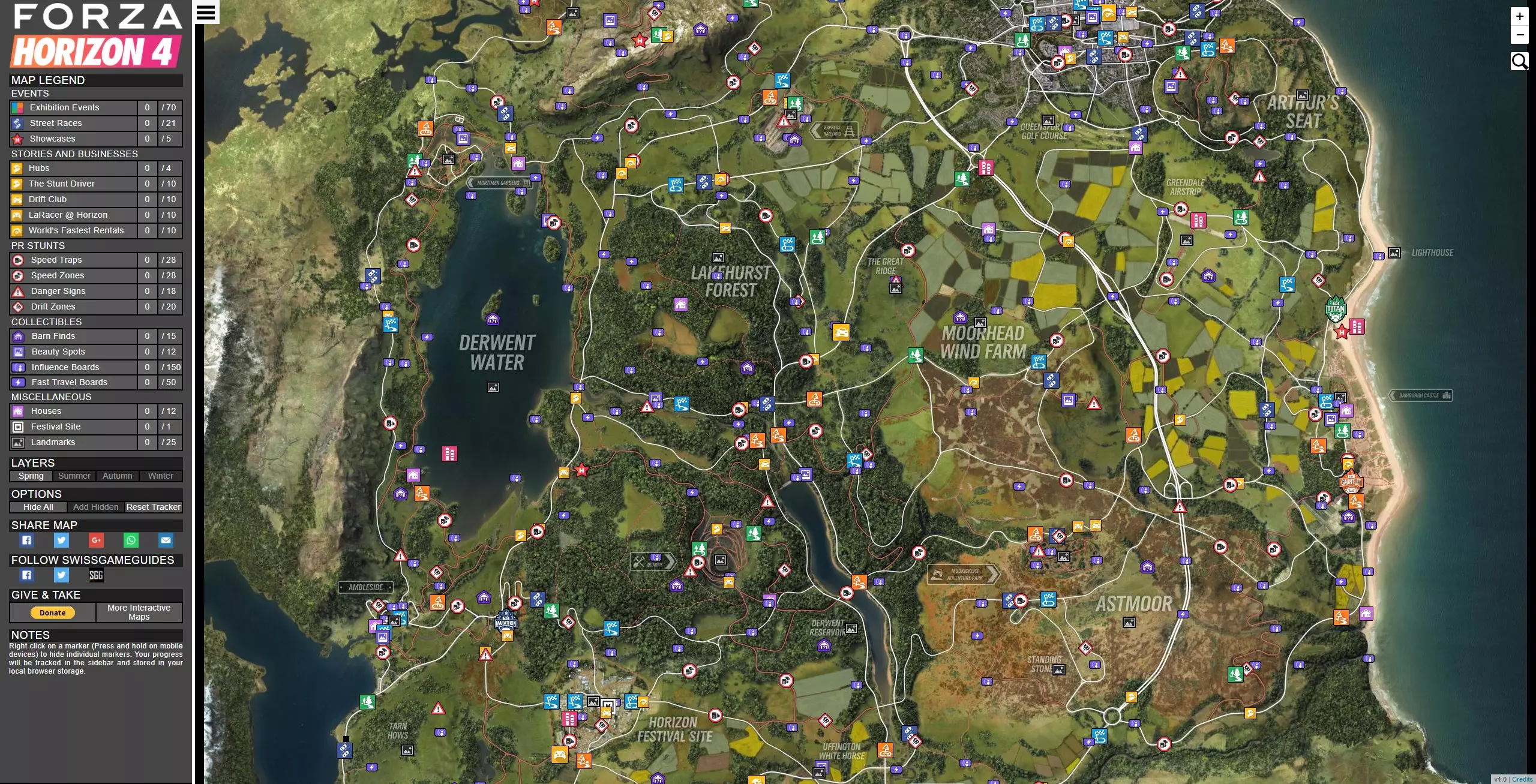Toggle Danger Signs legend entry
Image resolution: width=1536 pixels, height=784 pixels.
(x=58, y=291)
